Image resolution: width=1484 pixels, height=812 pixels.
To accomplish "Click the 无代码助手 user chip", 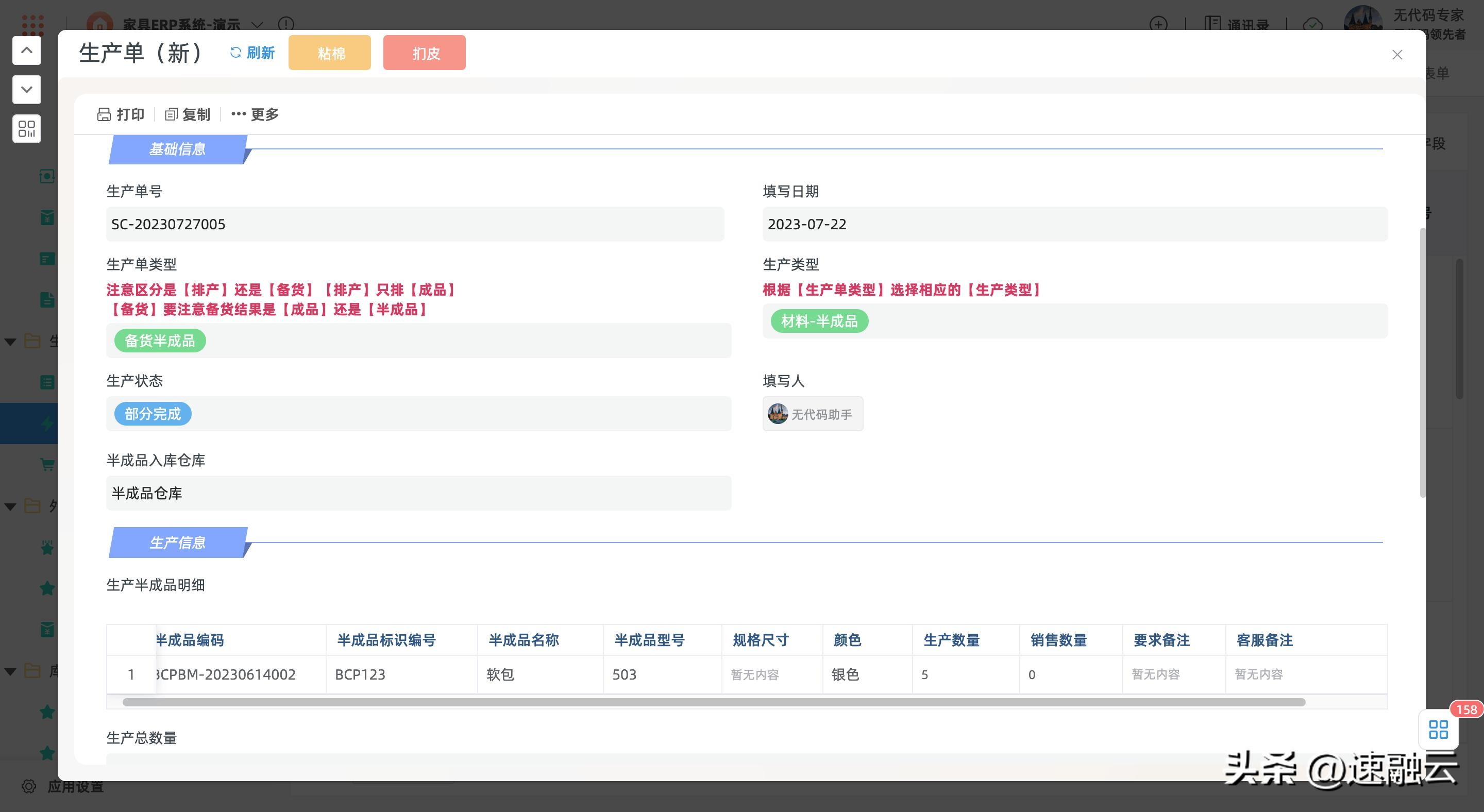I will point(812,414).
